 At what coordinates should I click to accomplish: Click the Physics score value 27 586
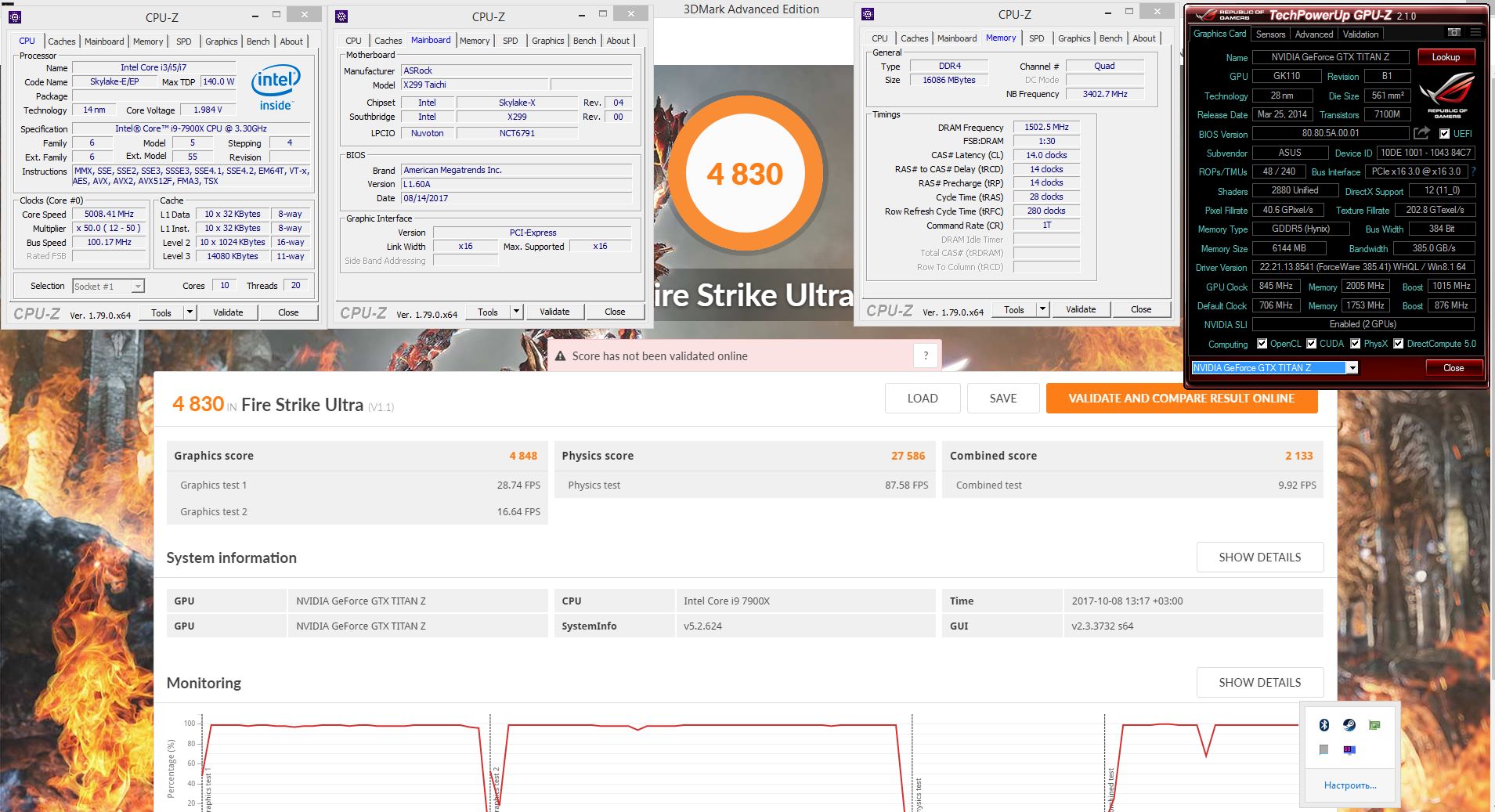click(x=908, y=456)
